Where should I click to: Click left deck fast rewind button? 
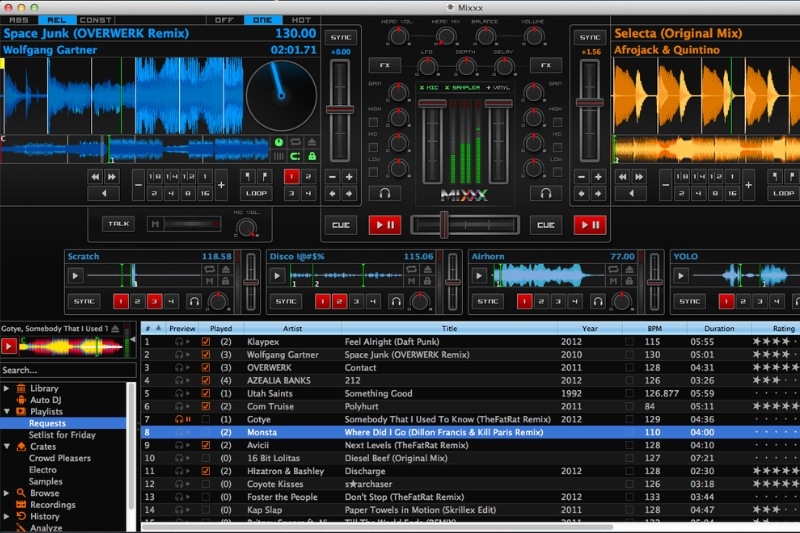pyautogui.click(x=95, y=177)
